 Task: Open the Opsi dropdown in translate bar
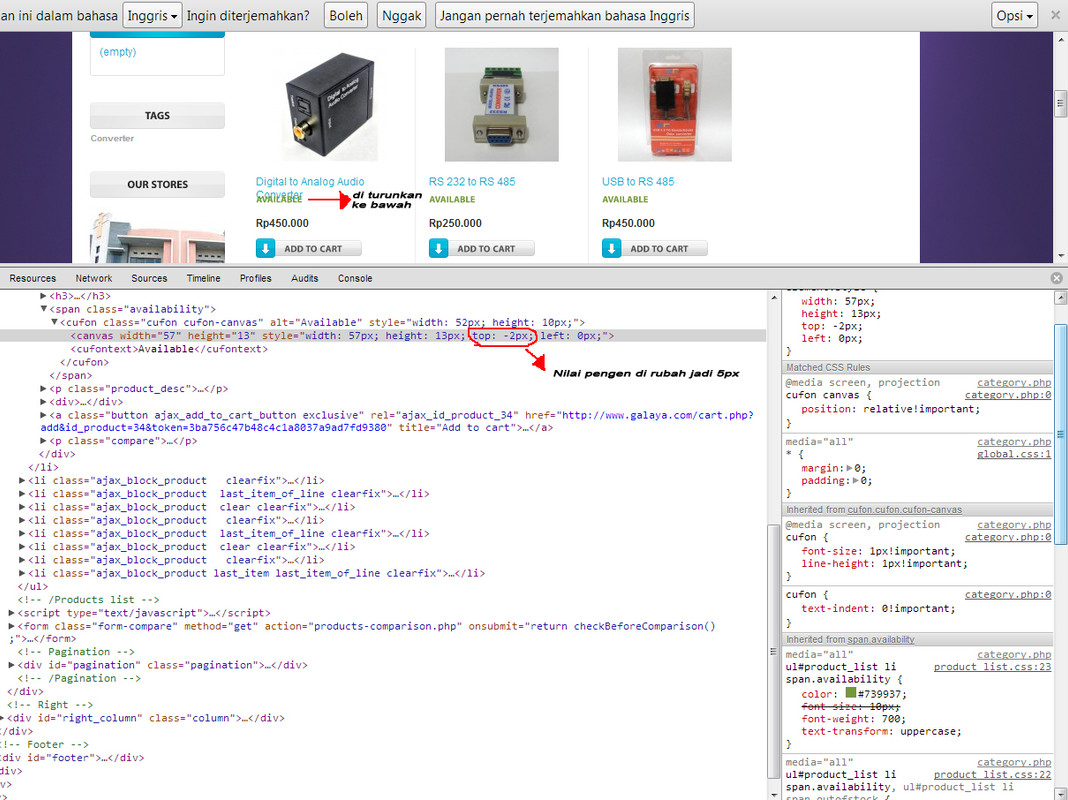[x=1014, y=15]
